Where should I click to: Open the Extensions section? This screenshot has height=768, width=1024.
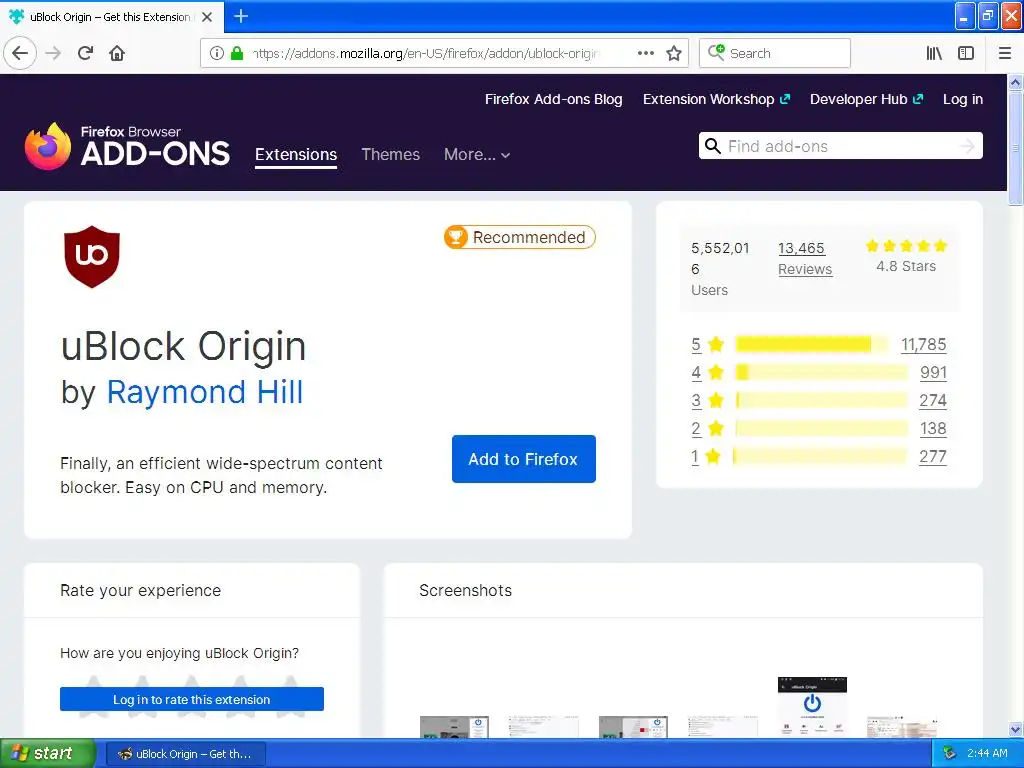[296, 155]
